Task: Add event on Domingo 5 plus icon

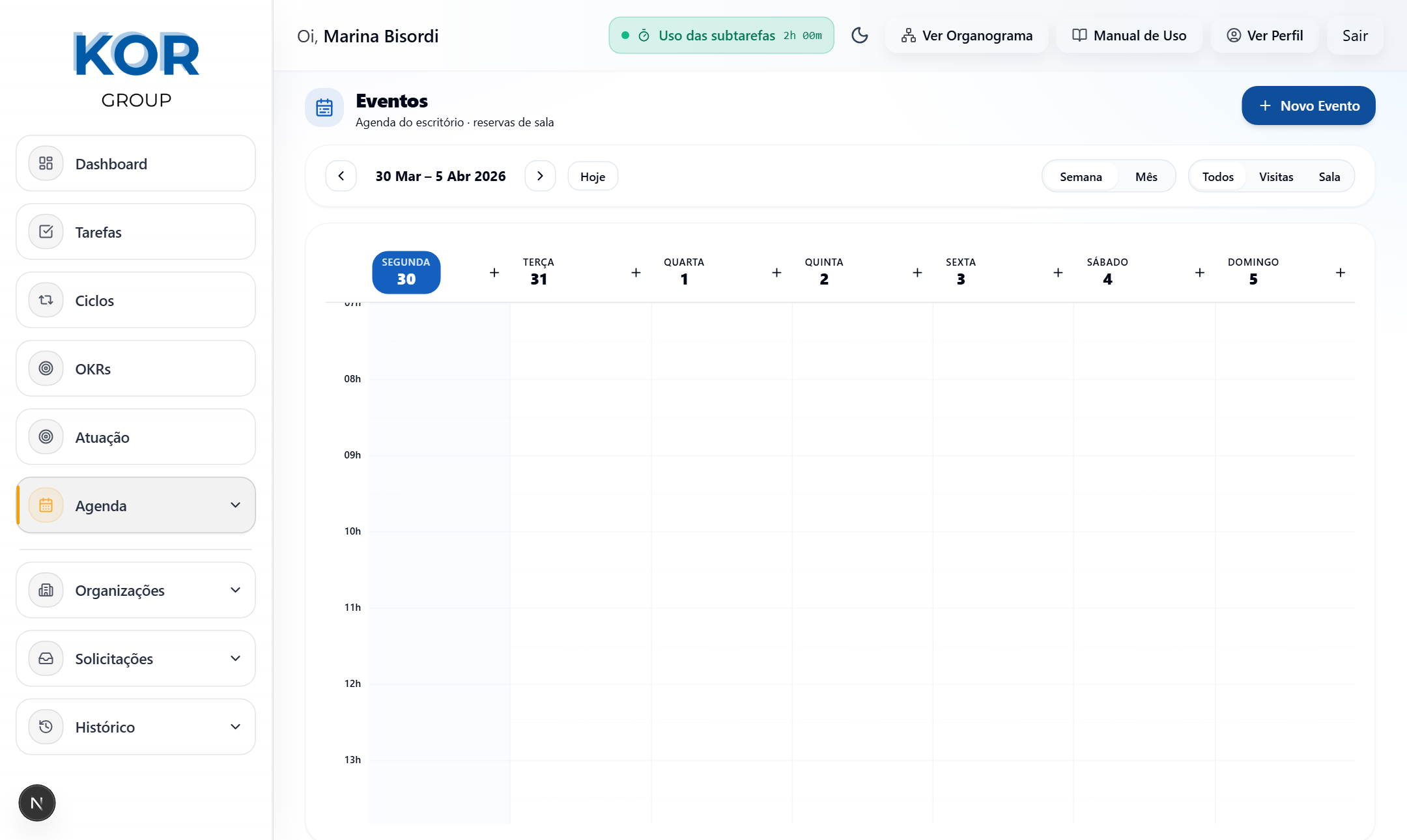Action: pos(1340,273)
